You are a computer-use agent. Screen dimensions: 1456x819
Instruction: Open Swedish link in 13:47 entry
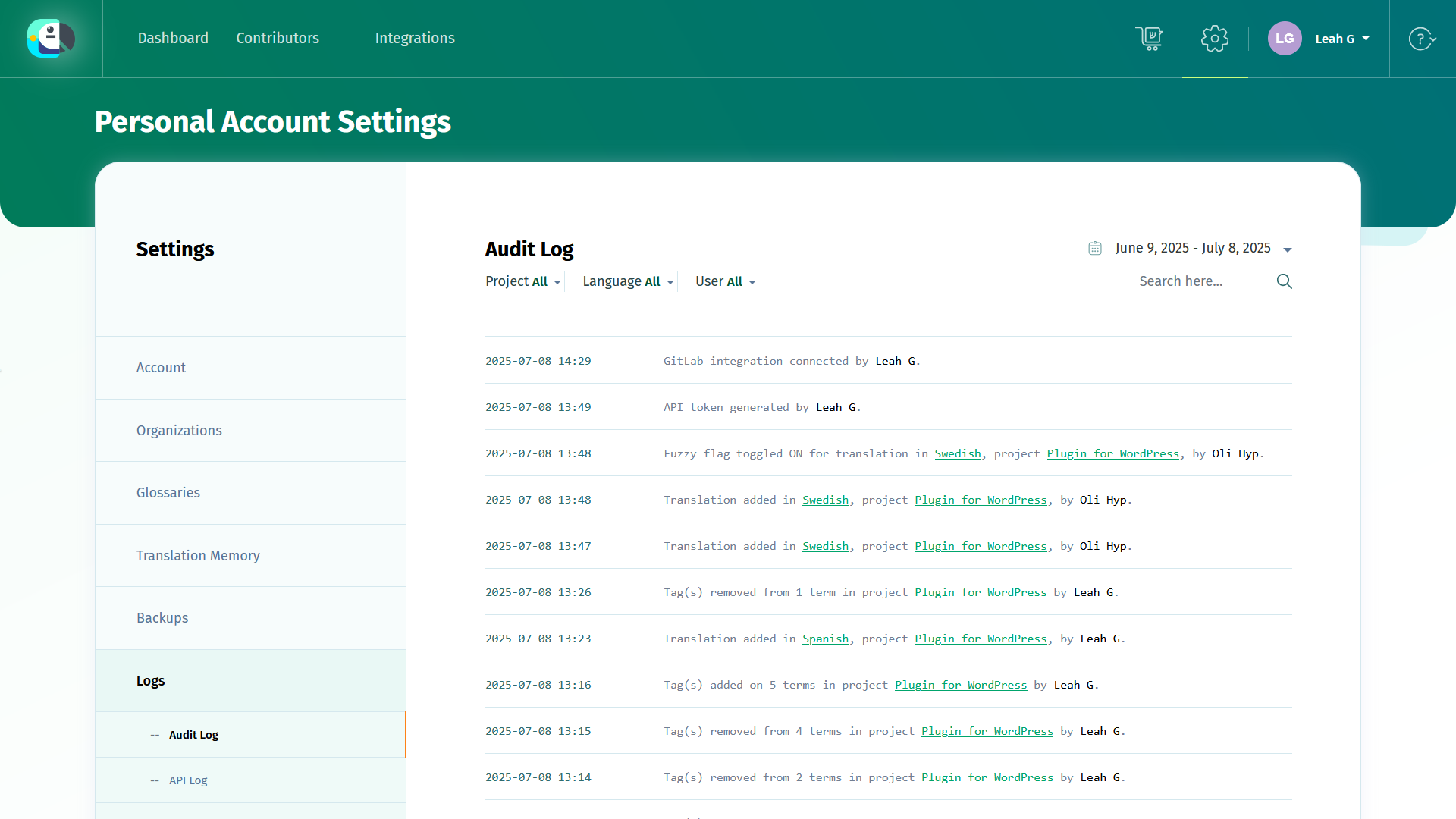826,546
